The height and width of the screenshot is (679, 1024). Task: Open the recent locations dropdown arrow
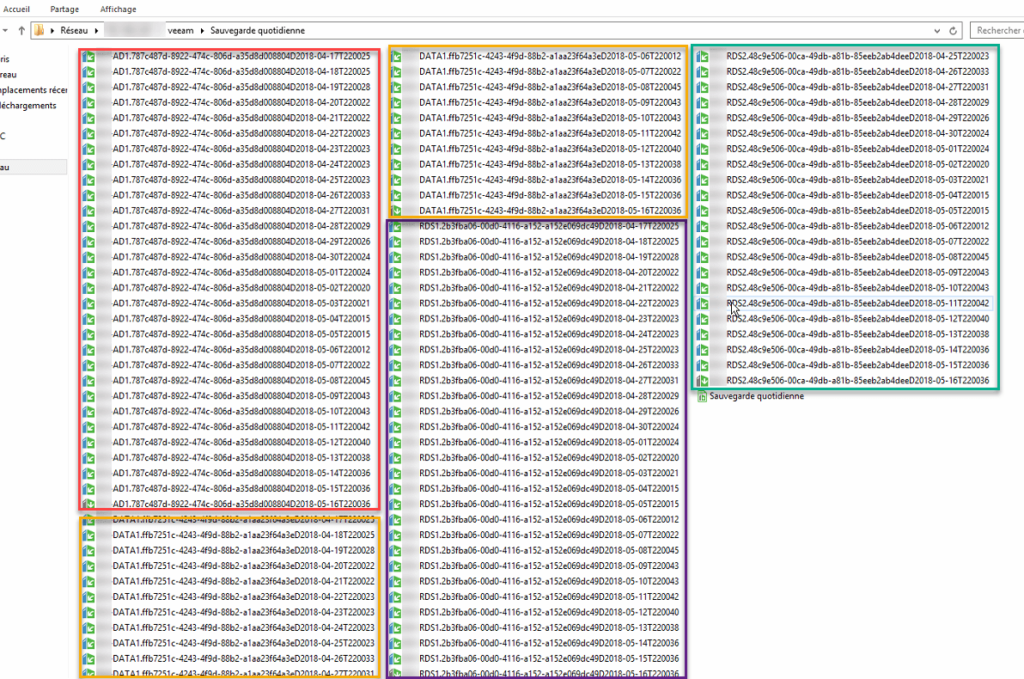pyautogui.click(x=5, y=31)
